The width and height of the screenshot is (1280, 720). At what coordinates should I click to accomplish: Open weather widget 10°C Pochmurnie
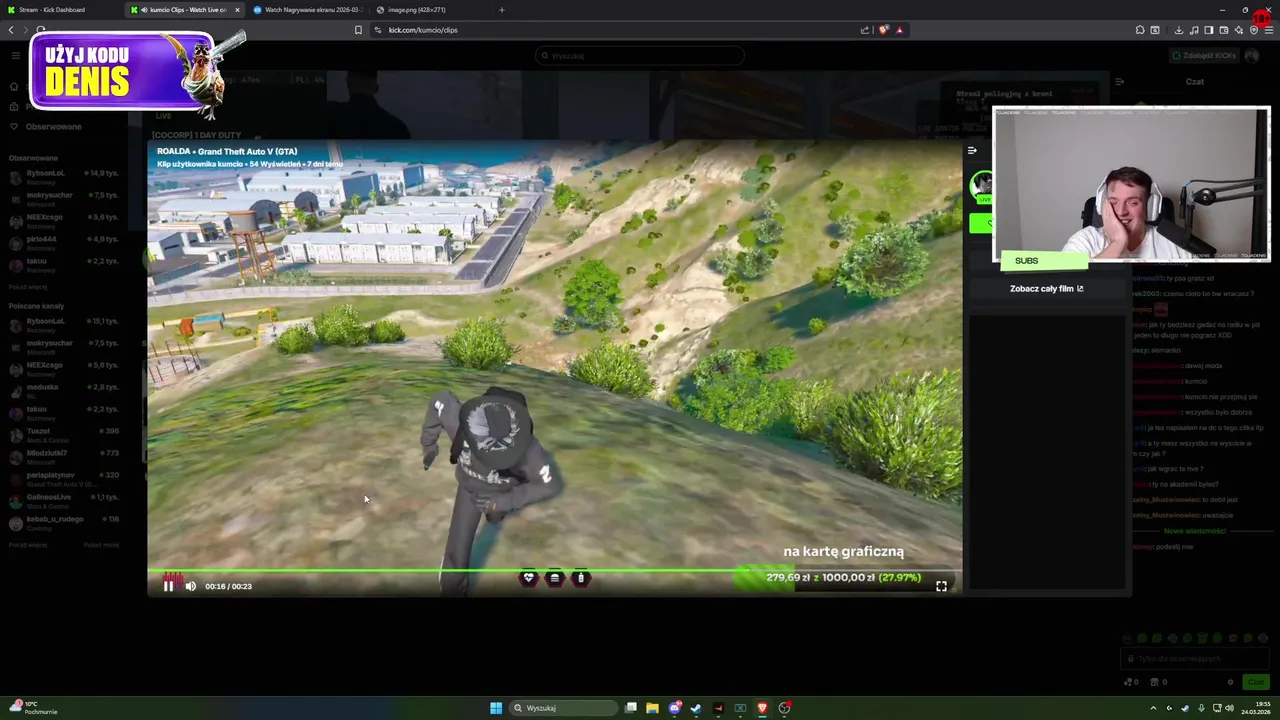click(x=34, y=708)
